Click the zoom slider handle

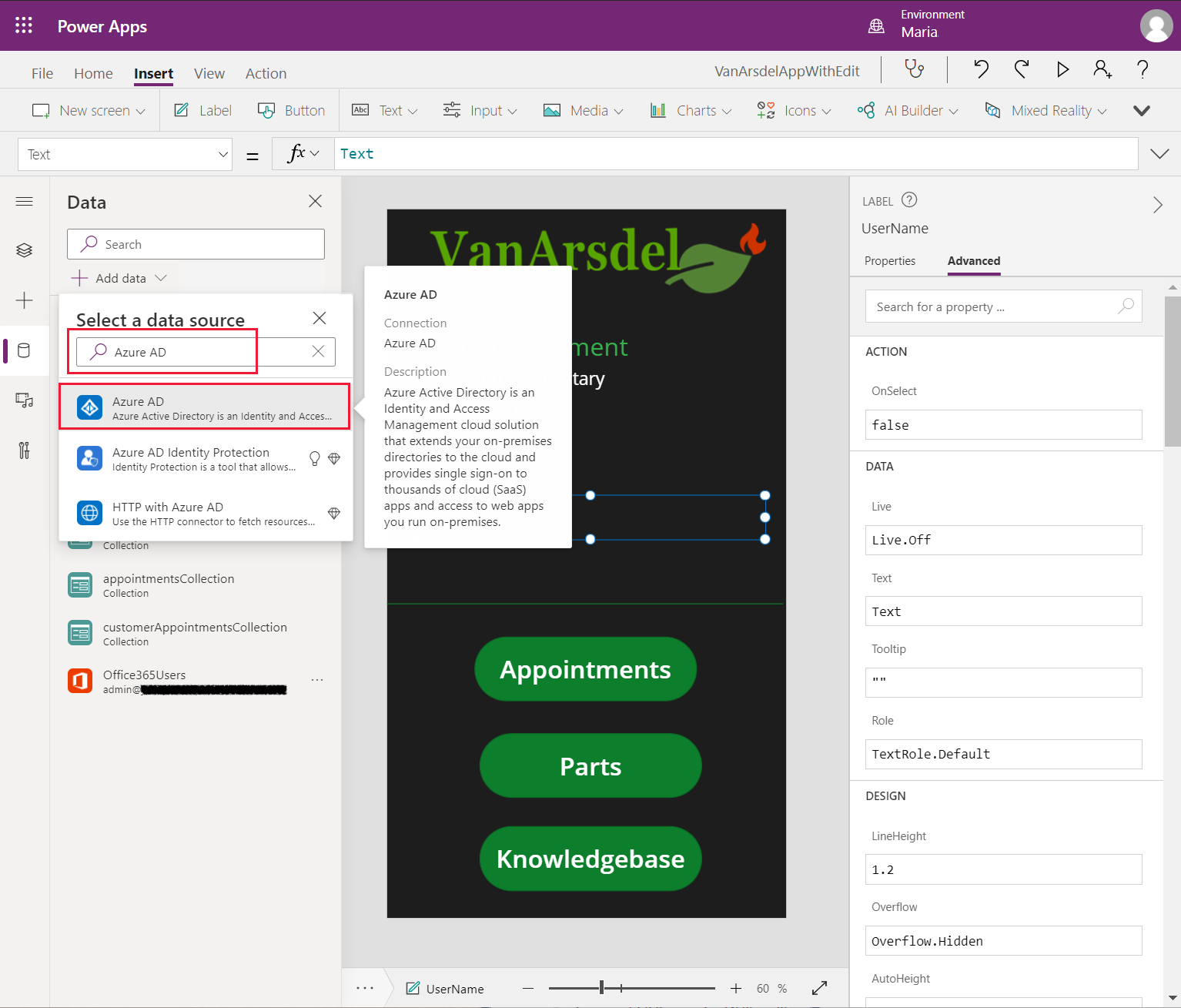tap(602, 988)
